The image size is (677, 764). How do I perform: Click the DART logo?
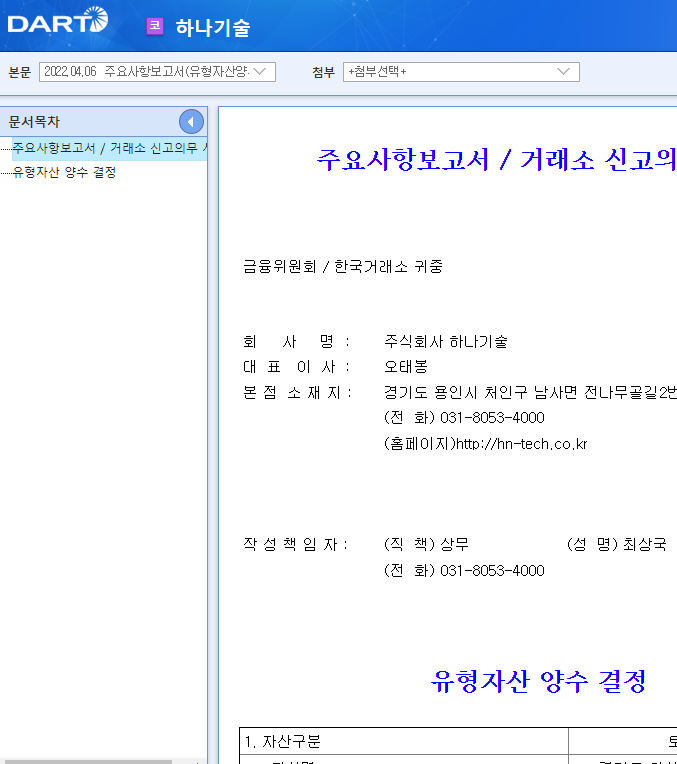pyautogui.click(x=58, y=21)
